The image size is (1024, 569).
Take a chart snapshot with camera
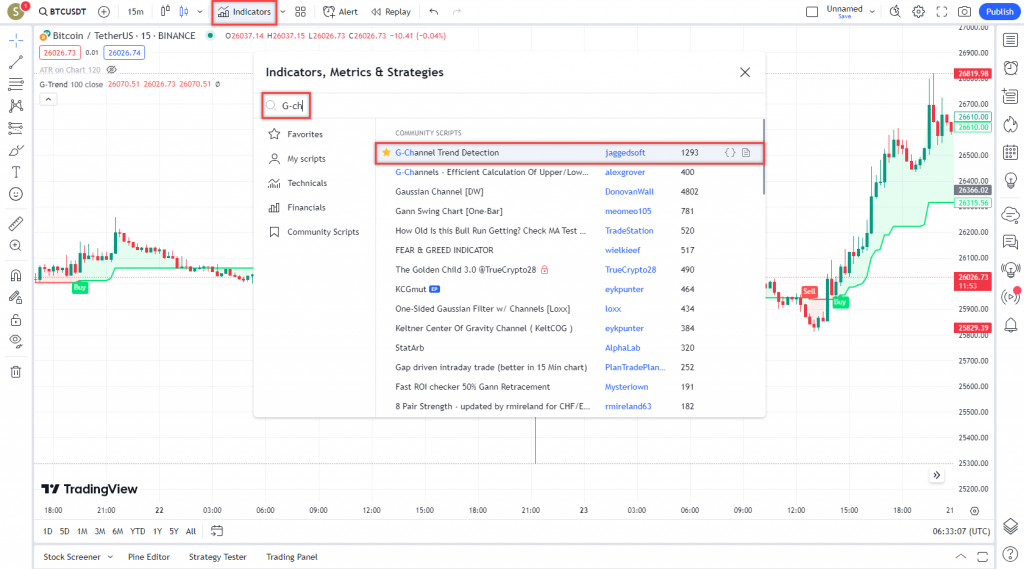[x=965, y=12]
